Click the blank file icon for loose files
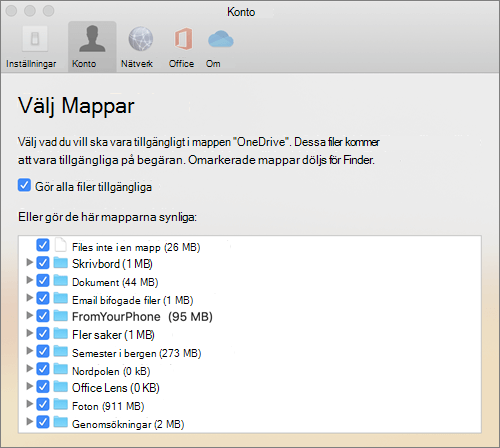The image size is (500, 448). (x=61, y=245)
